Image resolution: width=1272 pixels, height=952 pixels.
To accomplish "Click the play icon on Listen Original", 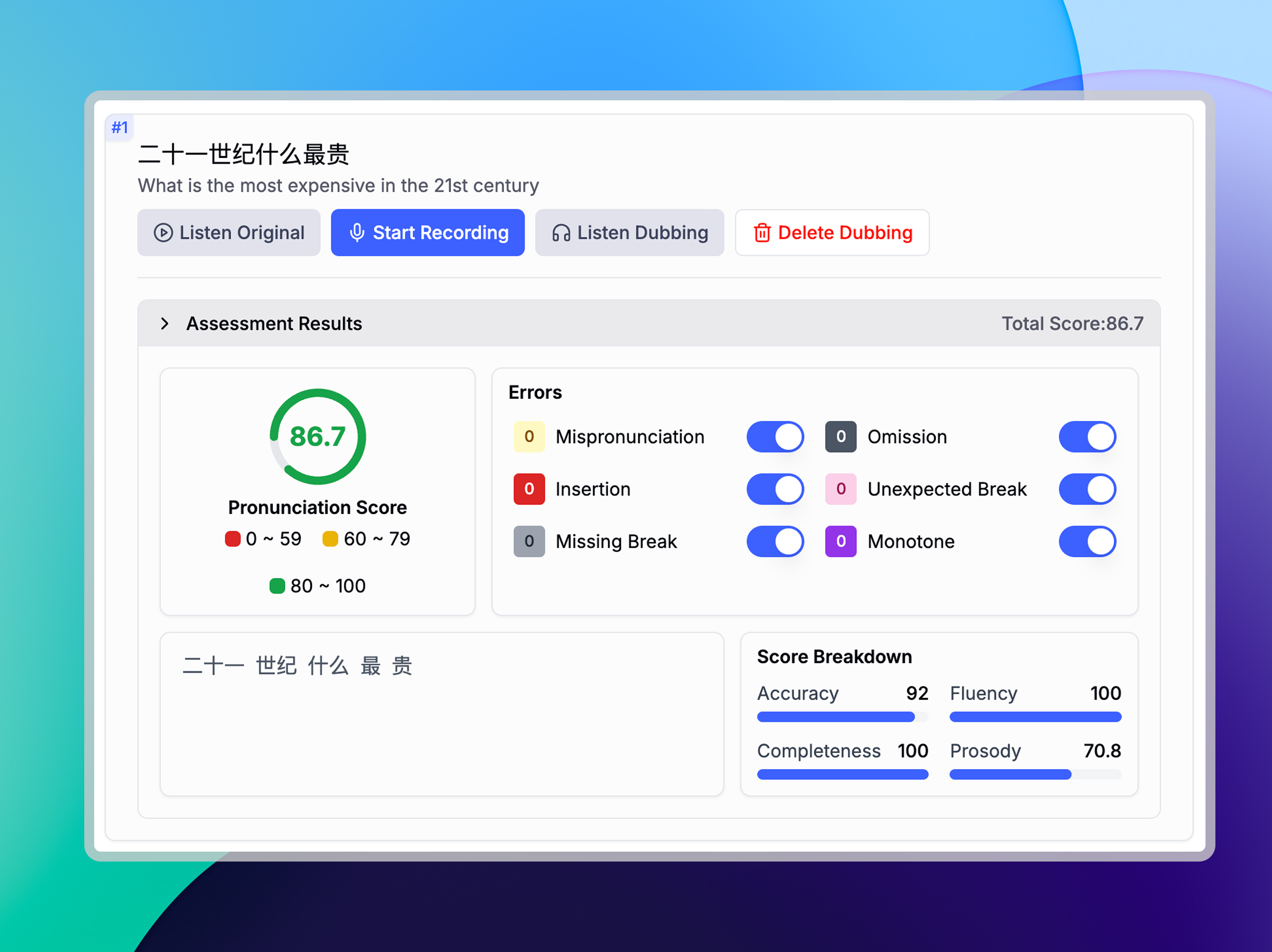I will [163, 232].
